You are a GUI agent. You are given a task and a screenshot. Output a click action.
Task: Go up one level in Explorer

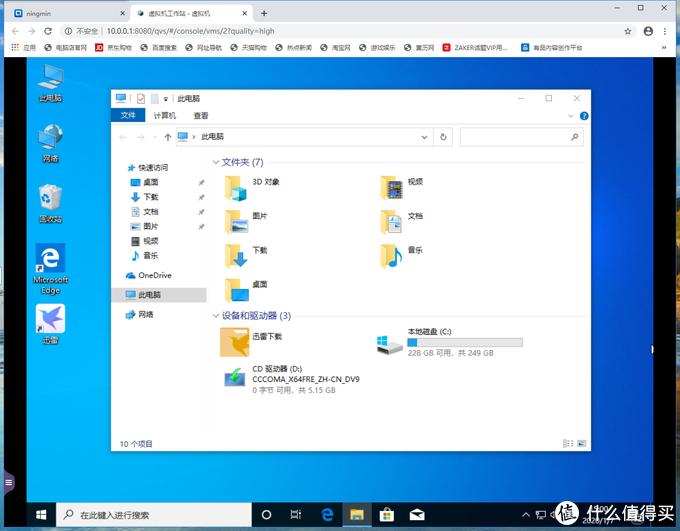(x=168, y=137)
